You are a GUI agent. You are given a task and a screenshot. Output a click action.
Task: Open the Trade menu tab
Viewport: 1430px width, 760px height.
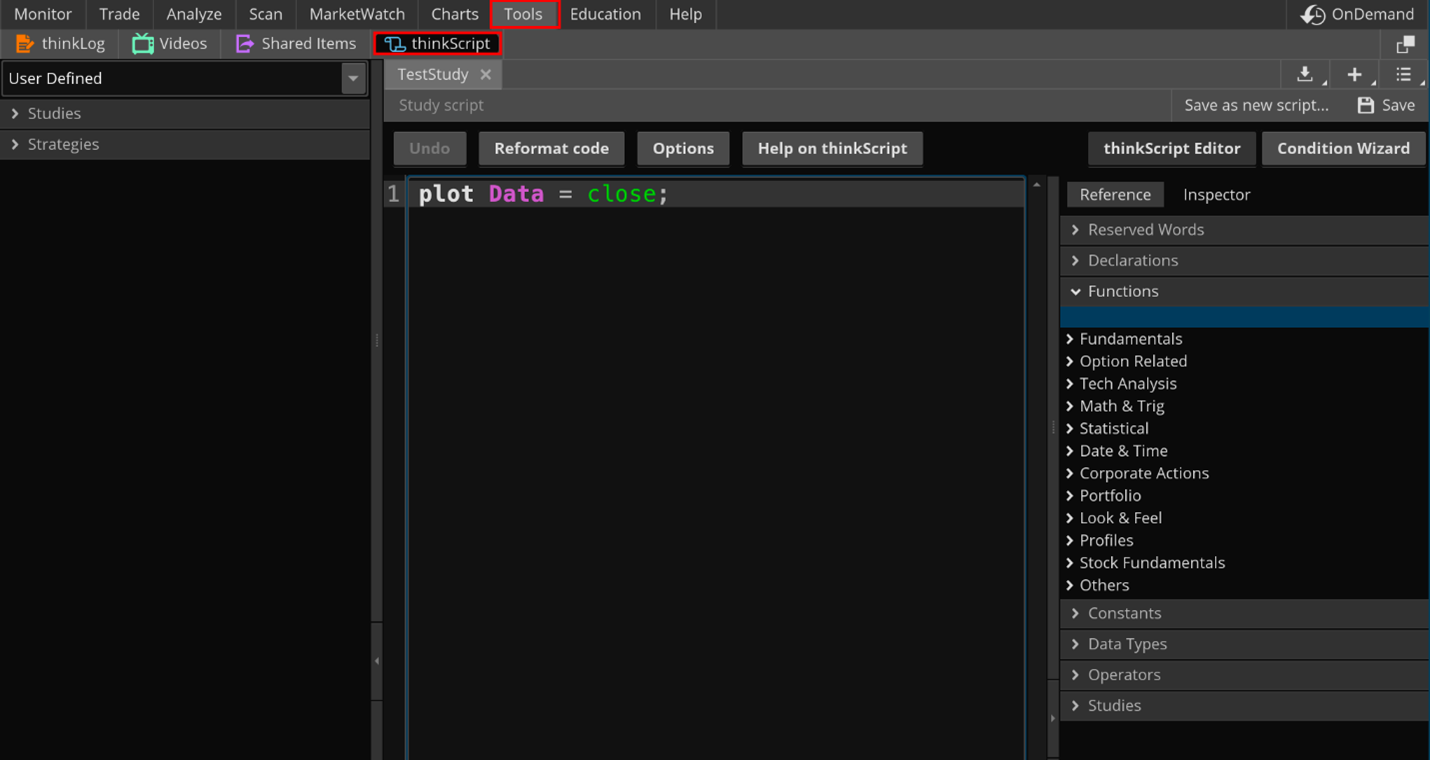pyautogui.click(x=119, y=14)
